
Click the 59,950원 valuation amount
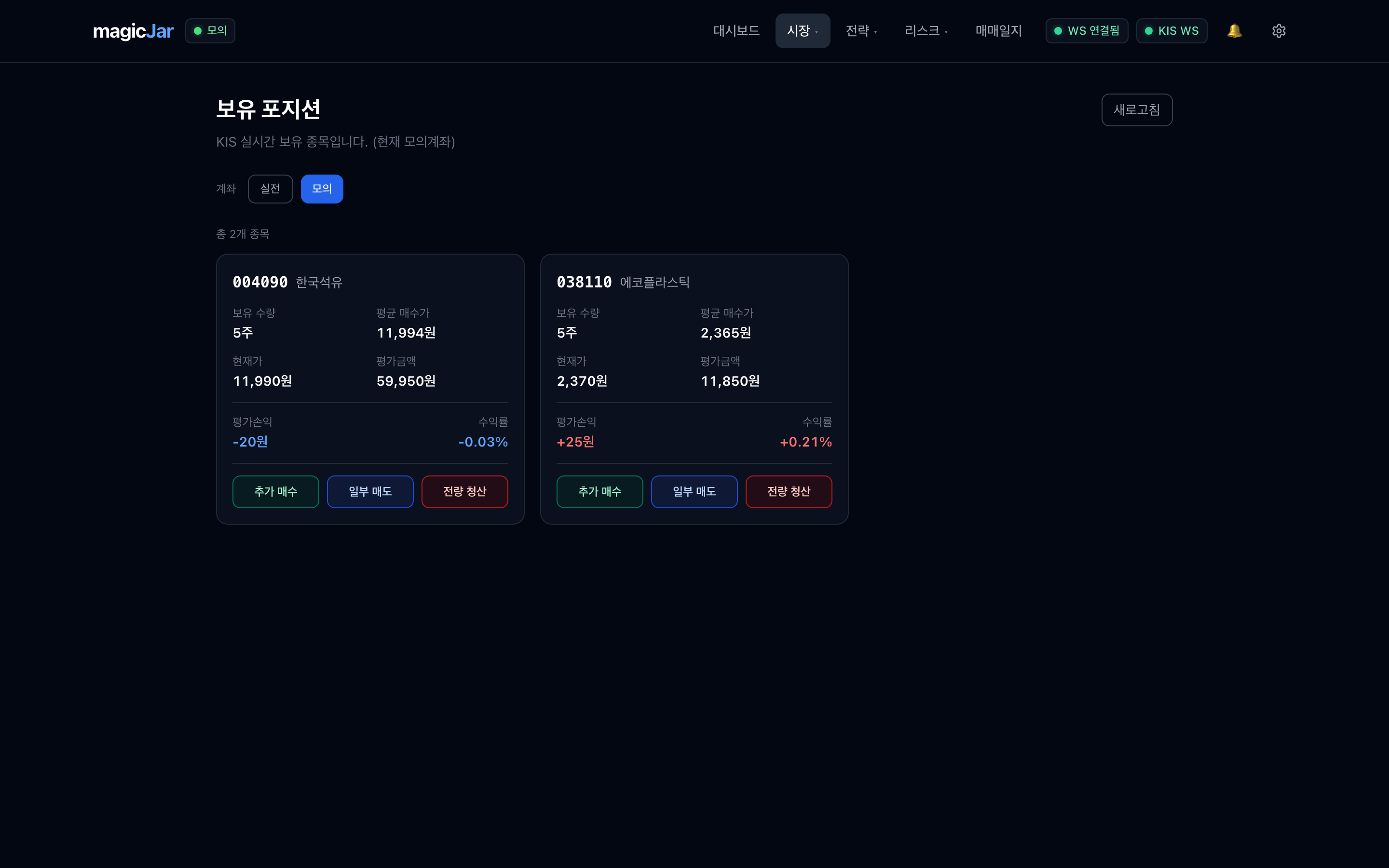406,381
